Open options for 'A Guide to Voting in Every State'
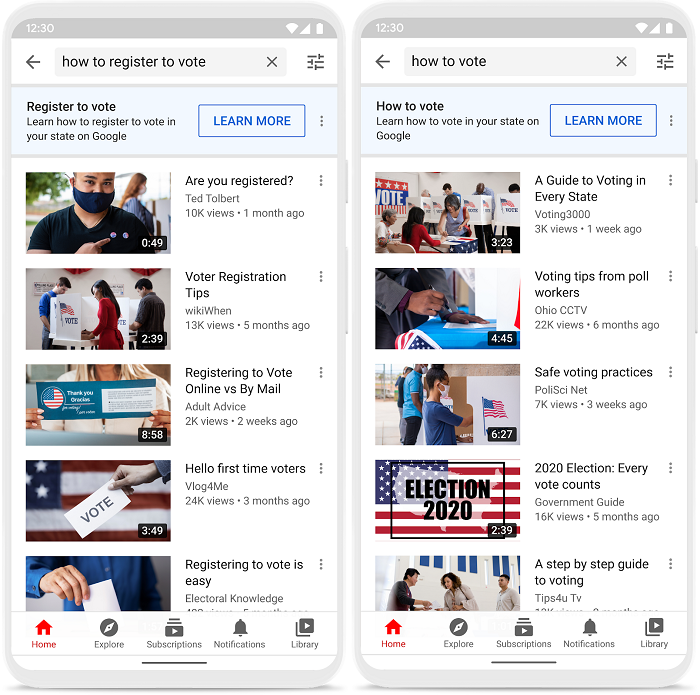The height and width of the screenshot is (695, 700). click(671, 180)
